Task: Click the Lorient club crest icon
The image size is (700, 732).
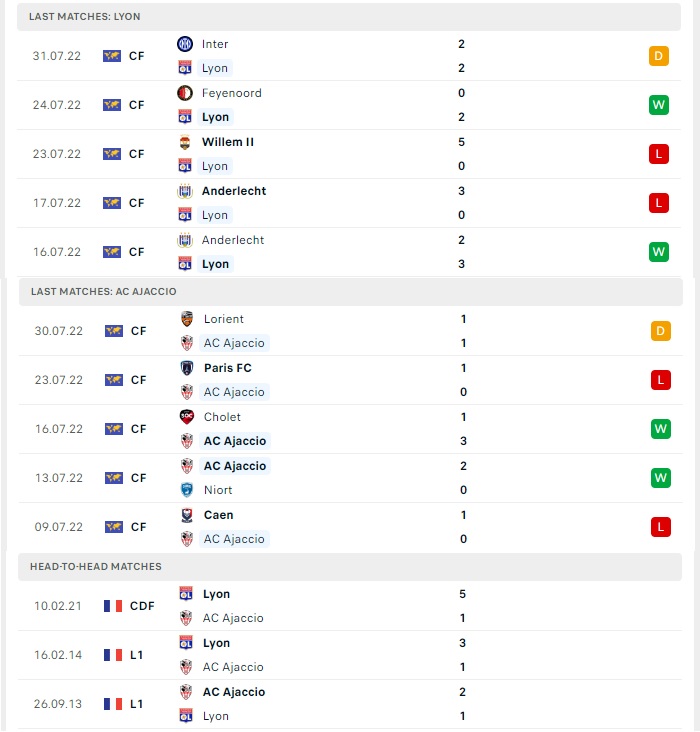Action: (187, 319)
